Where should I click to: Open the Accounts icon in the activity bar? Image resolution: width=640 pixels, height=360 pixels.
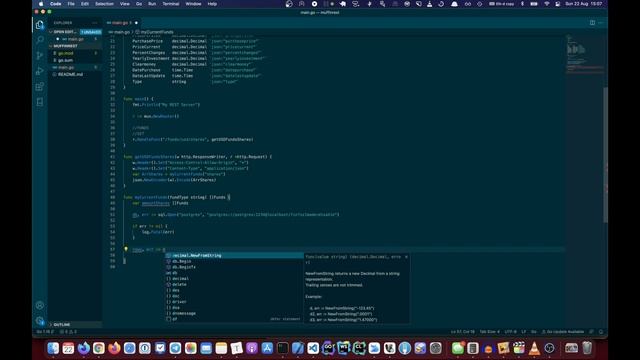(40, 305)
